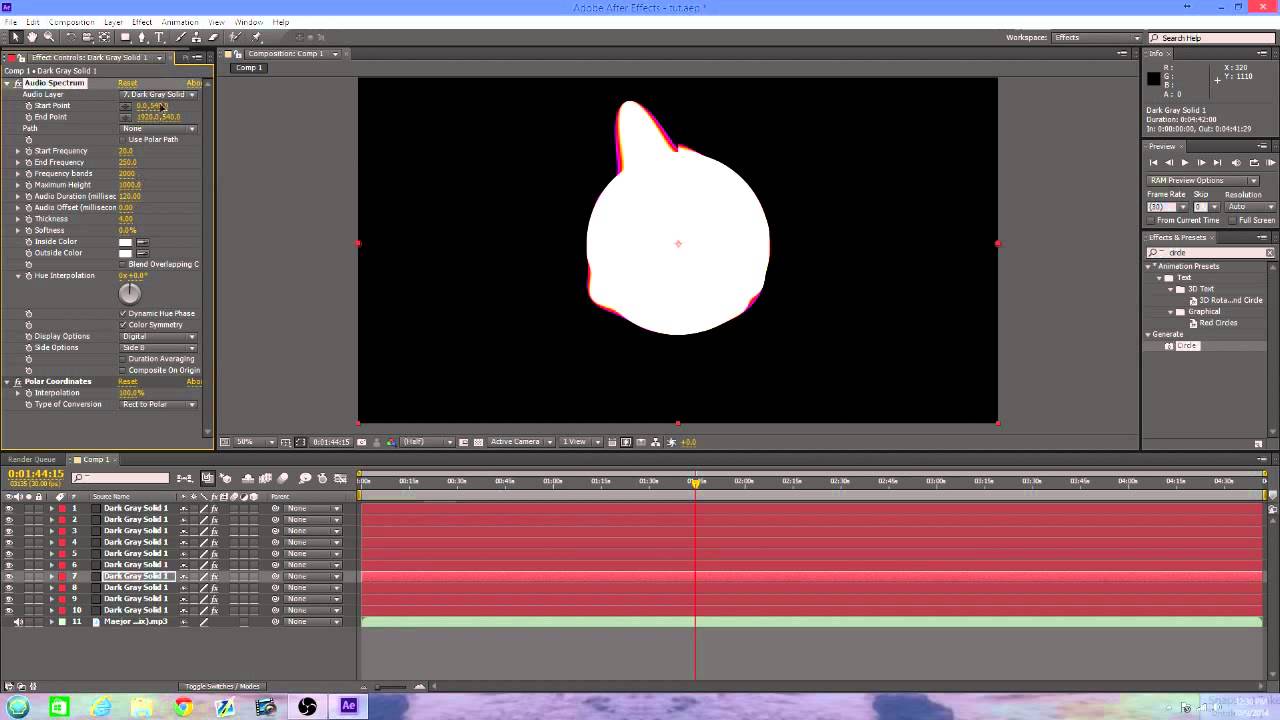Select the Pen tool

(x=142, y=37)
